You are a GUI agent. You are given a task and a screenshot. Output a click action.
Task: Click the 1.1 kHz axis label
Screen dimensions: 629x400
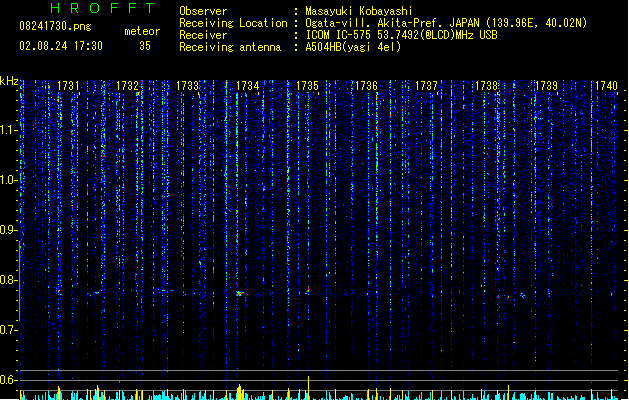point(8,130)
